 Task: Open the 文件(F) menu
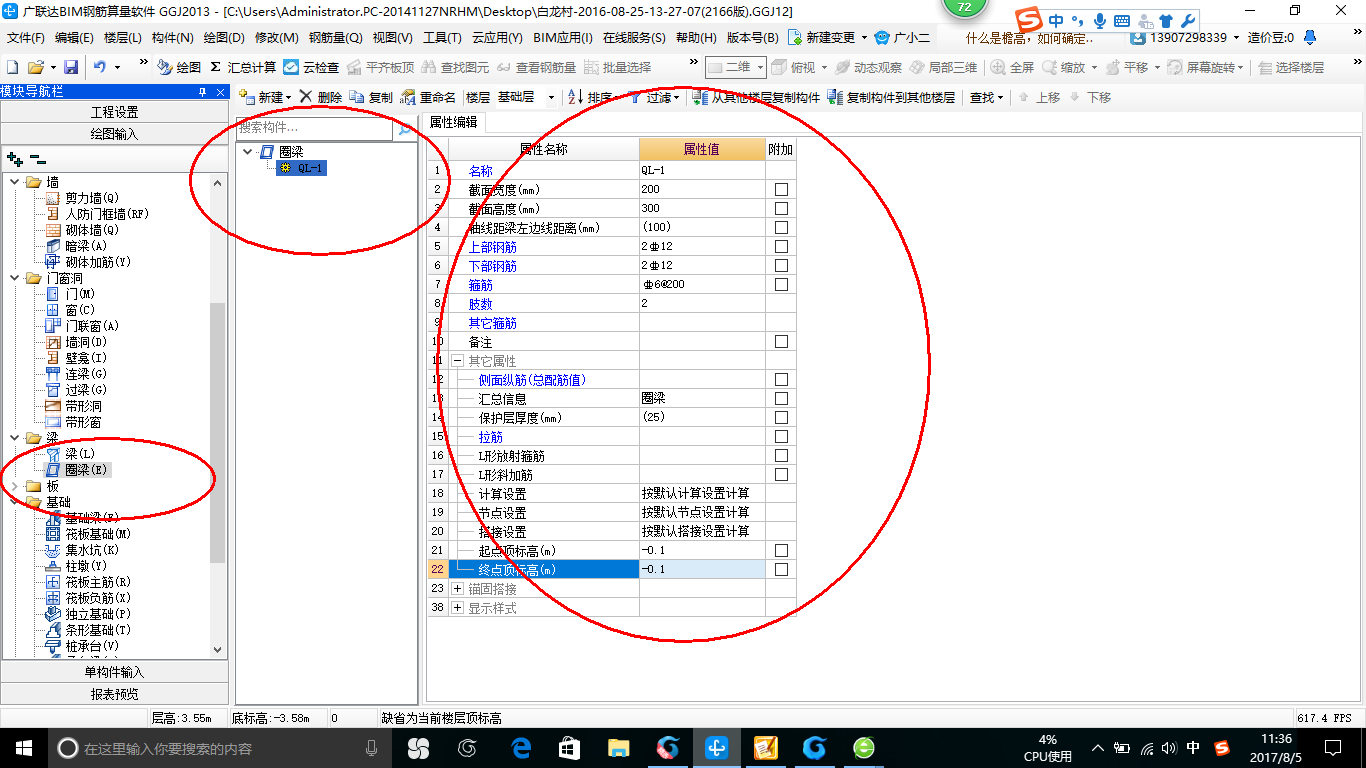click(x=26, y=37)
